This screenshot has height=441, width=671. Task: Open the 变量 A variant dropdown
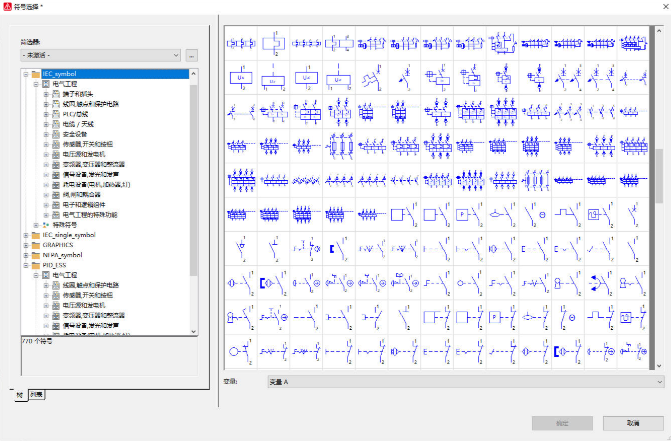point(465,381)
